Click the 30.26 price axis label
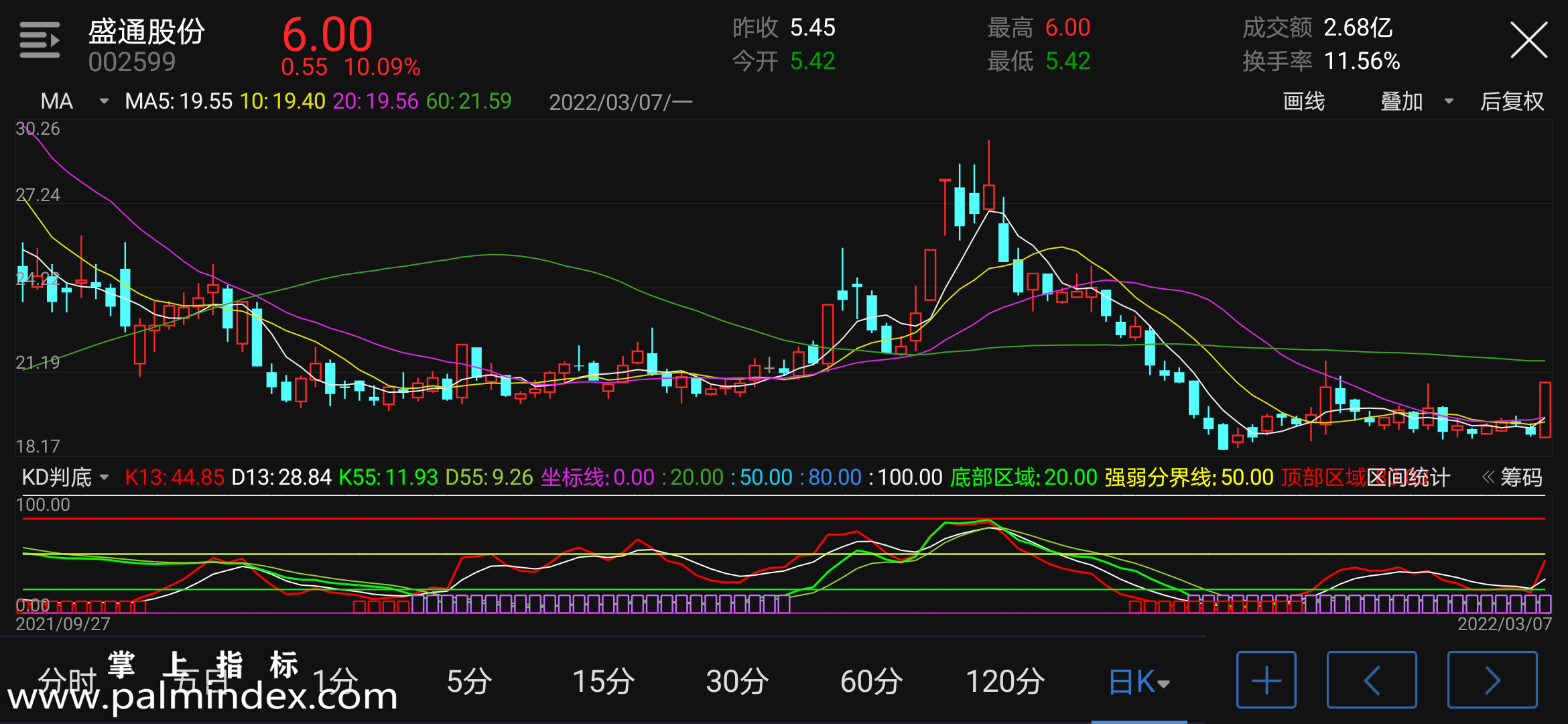The image size is (1568, 724). (x=38, y=129)
